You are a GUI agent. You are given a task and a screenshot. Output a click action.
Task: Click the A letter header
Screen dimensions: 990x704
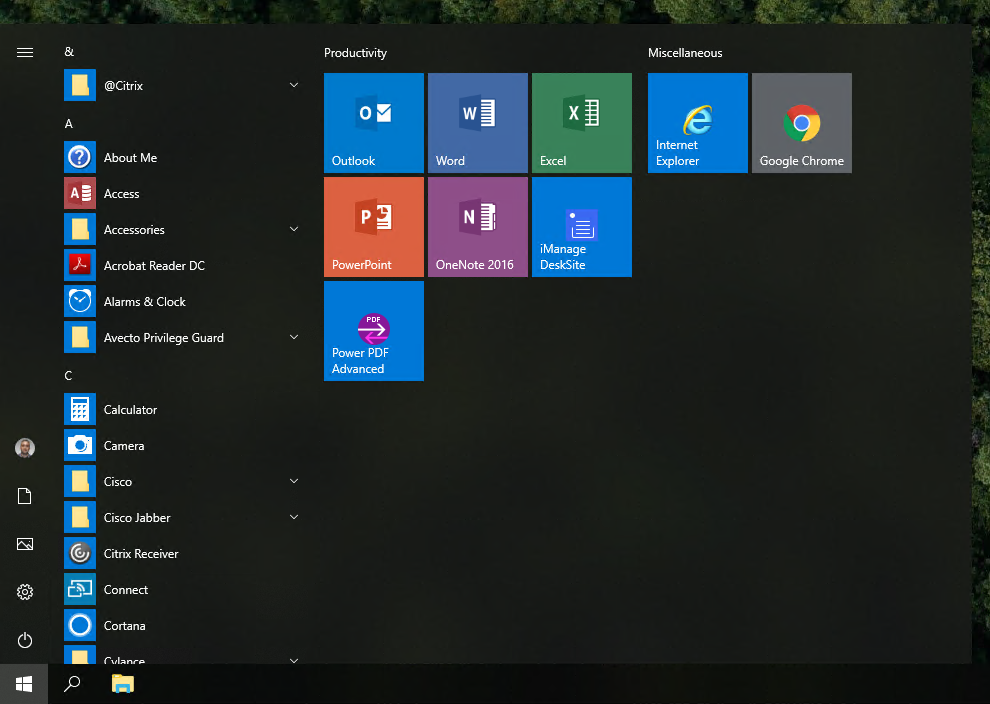point(69,124)
